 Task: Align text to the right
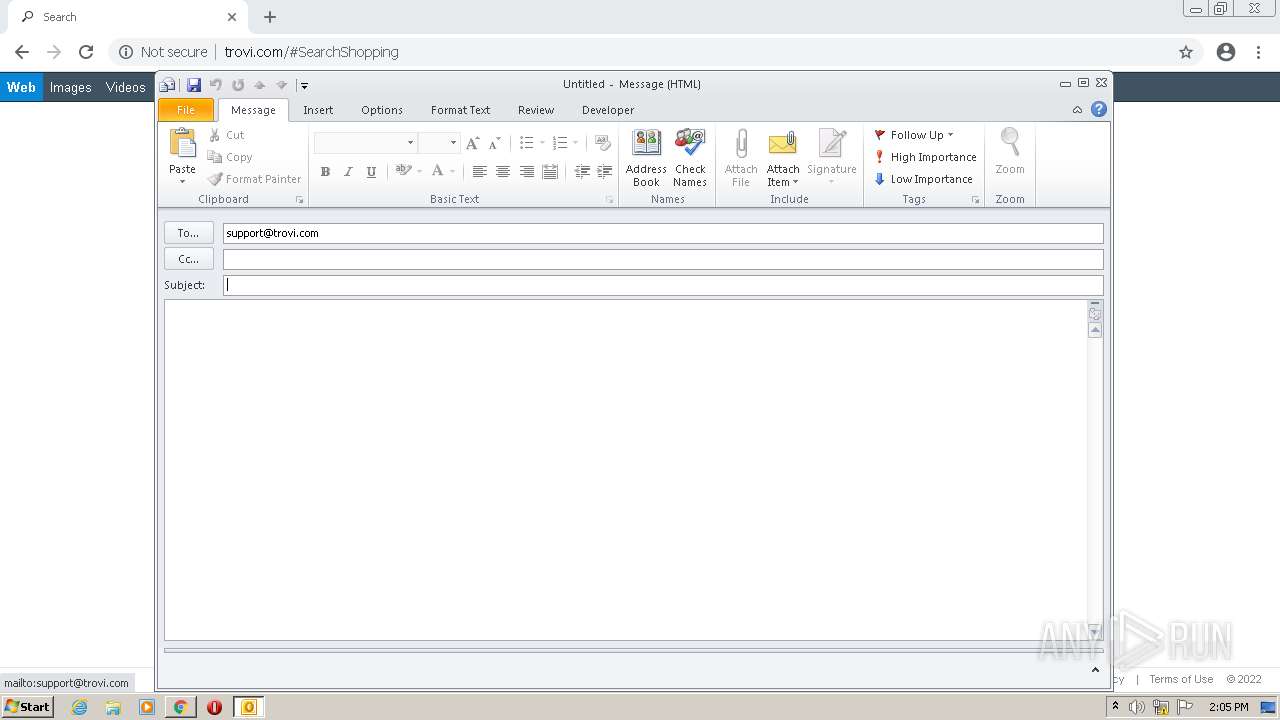(x=527, y=172)
